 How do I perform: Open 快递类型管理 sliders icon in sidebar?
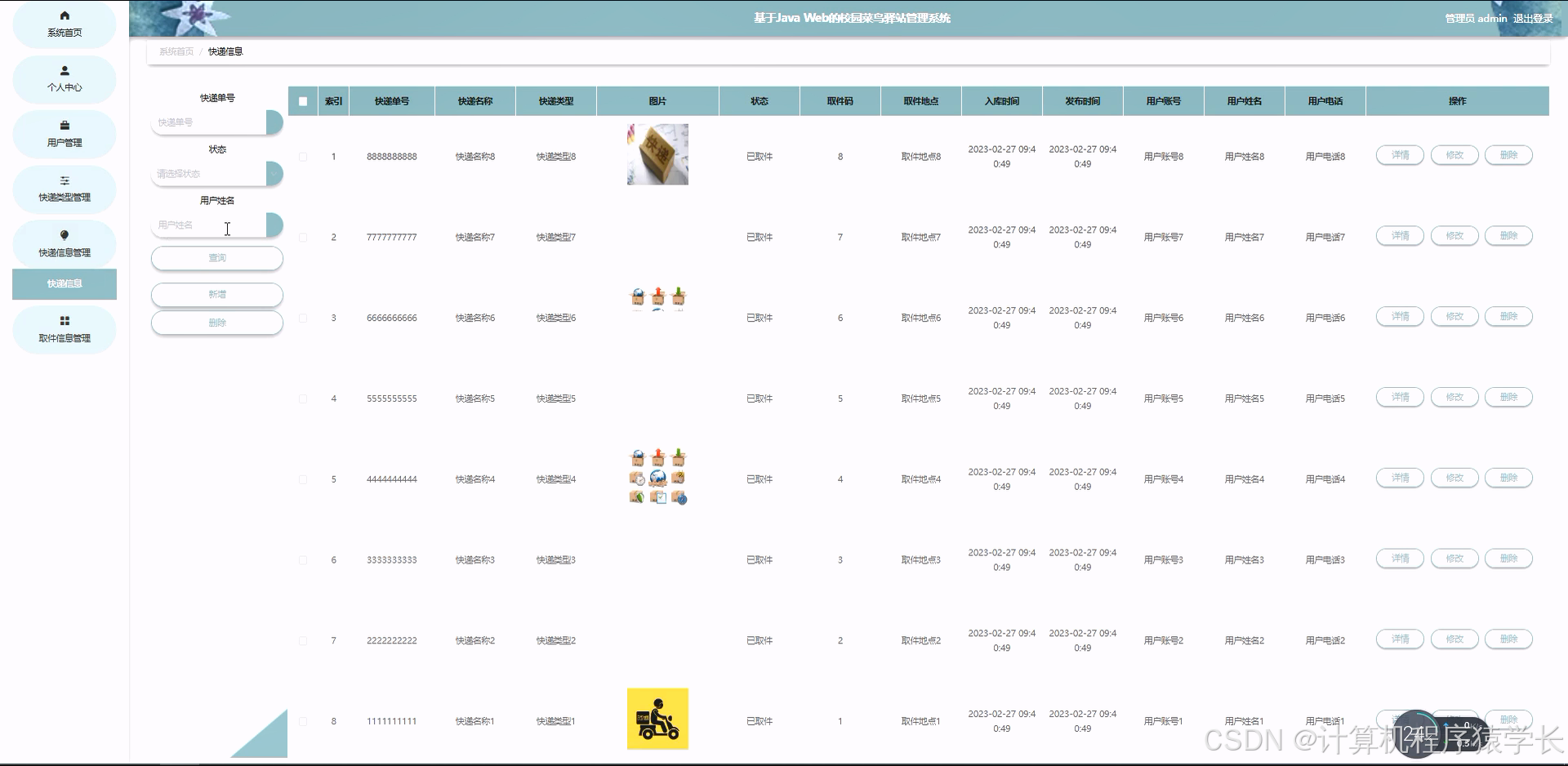coord(65,180)
